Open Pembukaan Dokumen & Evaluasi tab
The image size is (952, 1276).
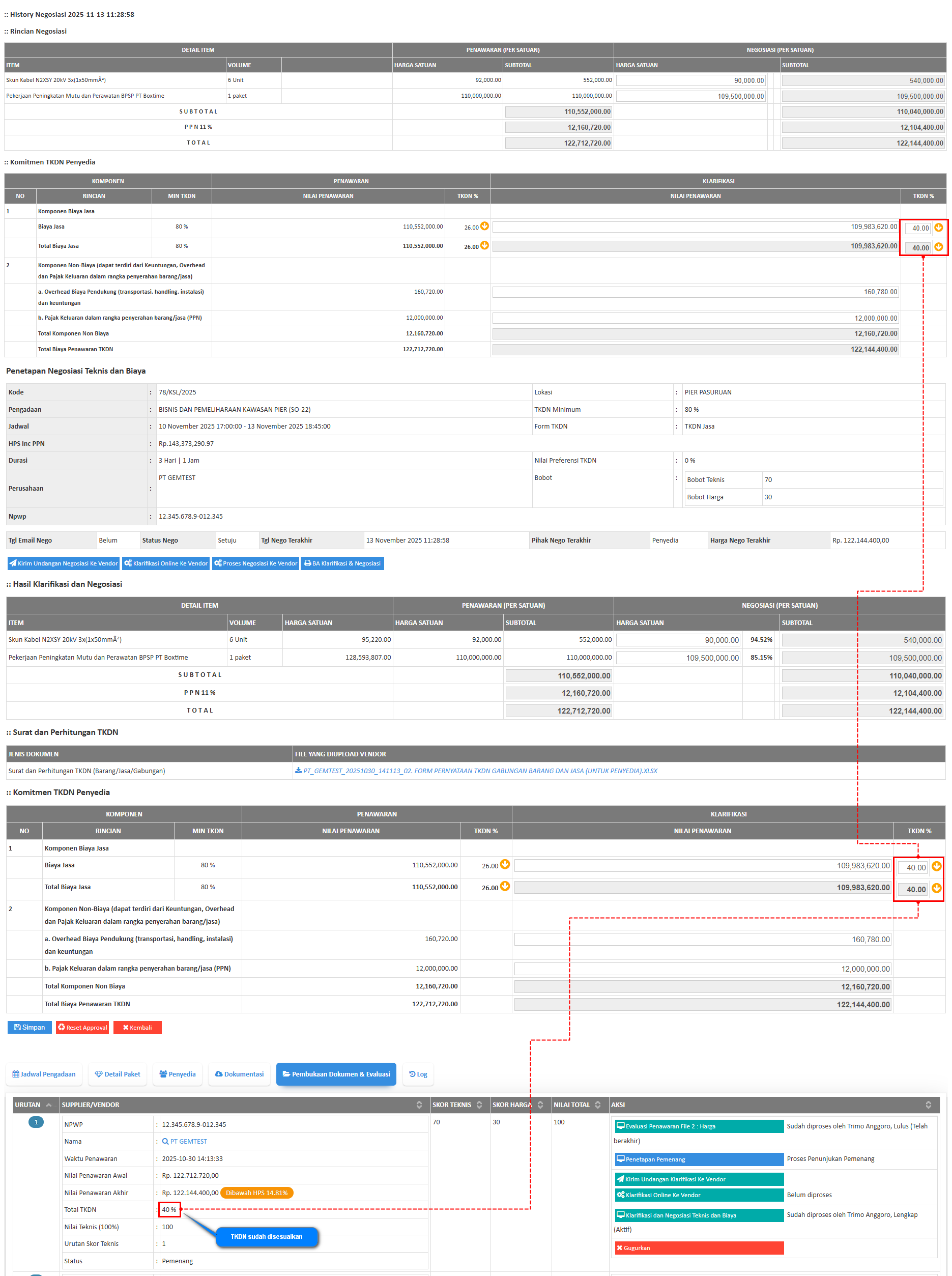click(x=336, y=1074)
